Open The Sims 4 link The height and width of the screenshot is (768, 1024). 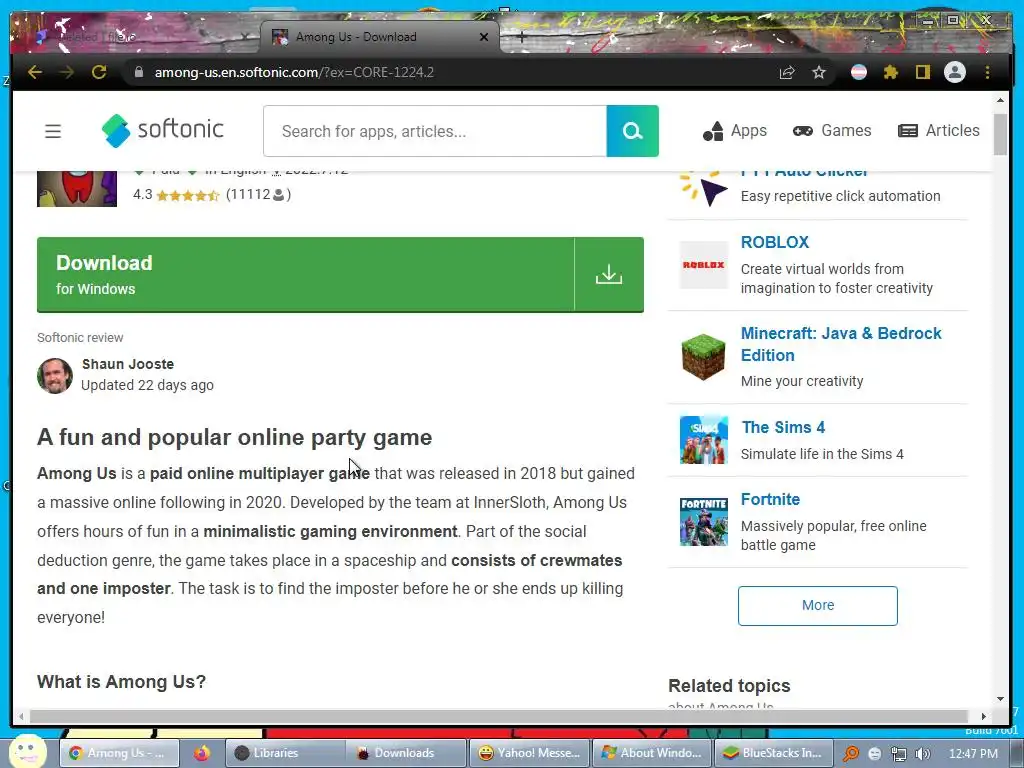tap(783, 427)
